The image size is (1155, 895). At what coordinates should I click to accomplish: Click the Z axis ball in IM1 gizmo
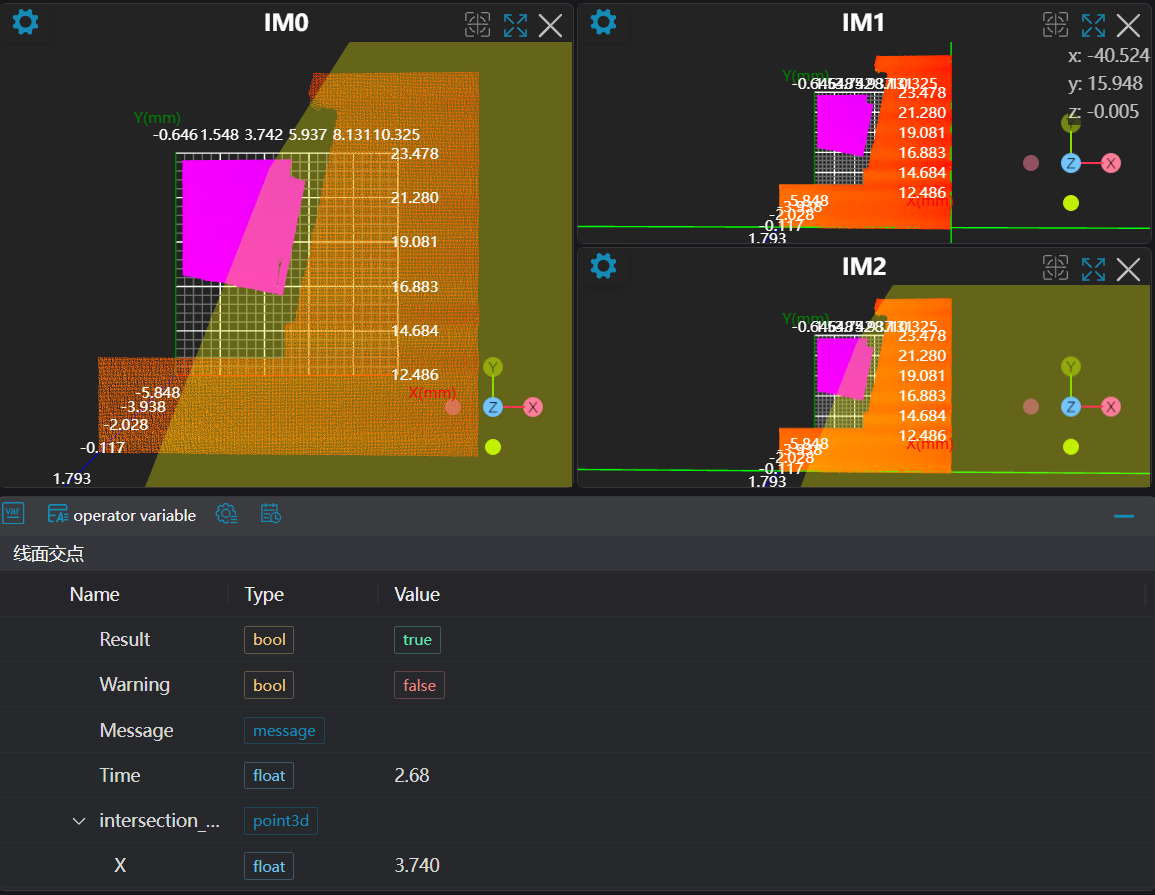pos(1071,163)
